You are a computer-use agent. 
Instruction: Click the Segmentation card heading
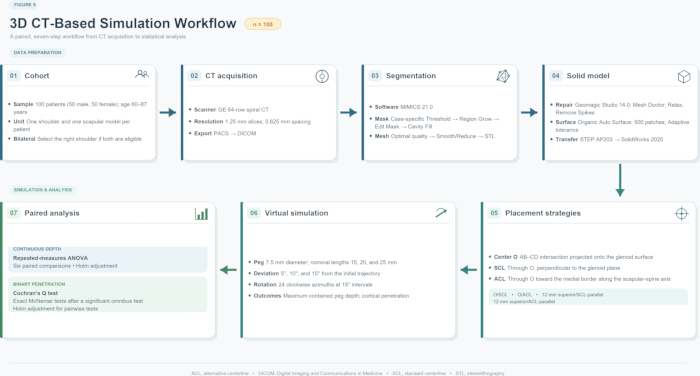coord(411,76)
